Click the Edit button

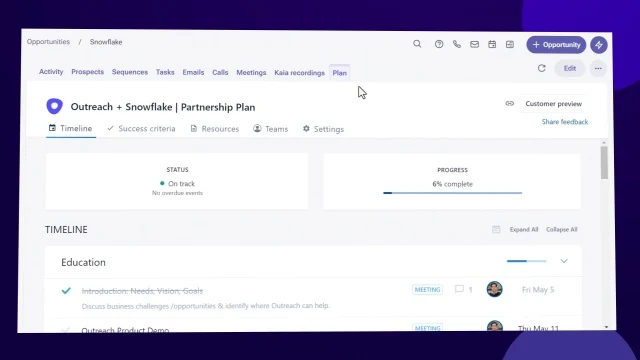coord(570,68)
